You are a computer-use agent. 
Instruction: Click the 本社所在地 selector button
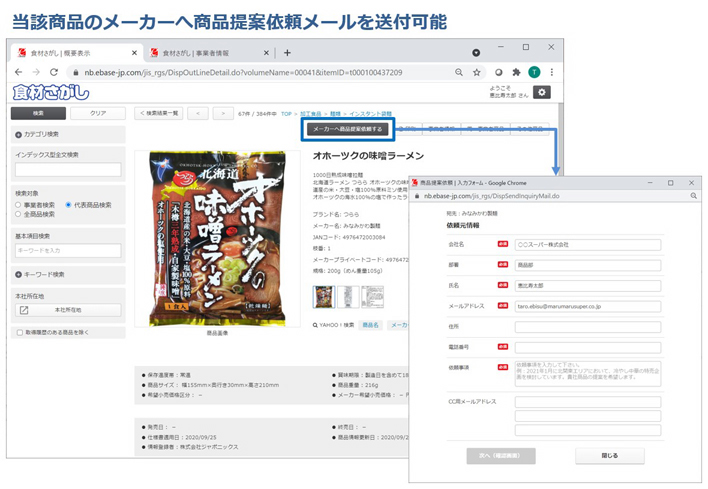click(68, 310)
